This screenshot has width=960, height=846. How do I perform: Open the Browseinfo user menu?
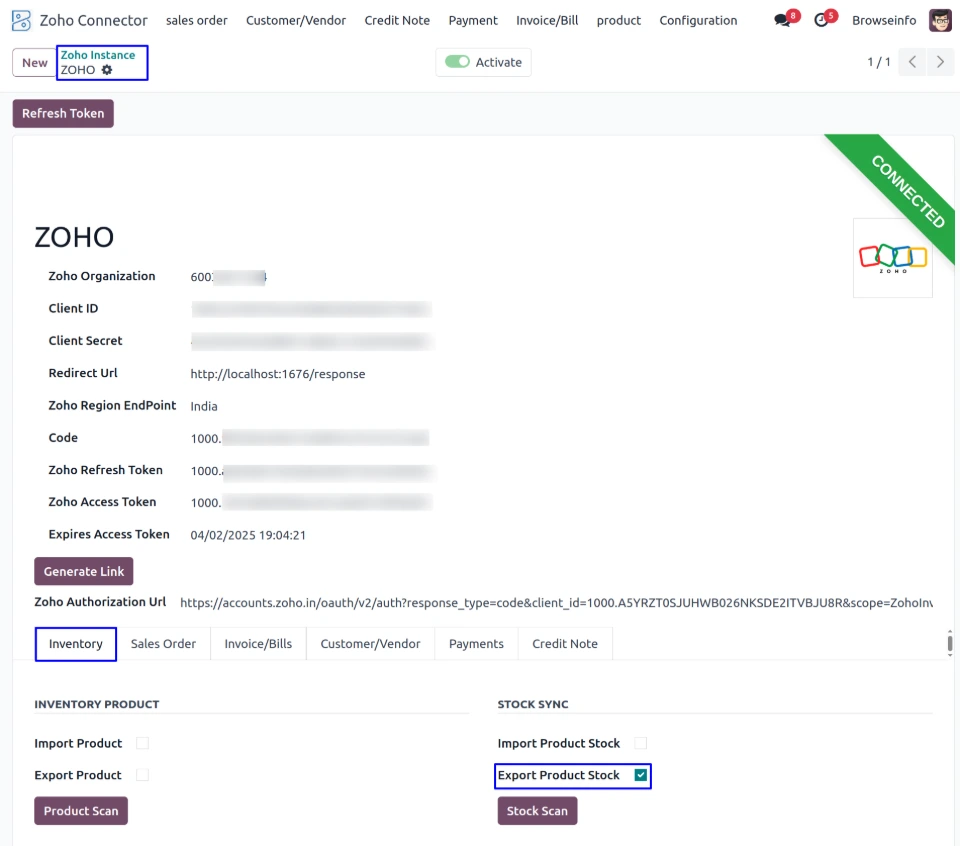tap(883, 20)
